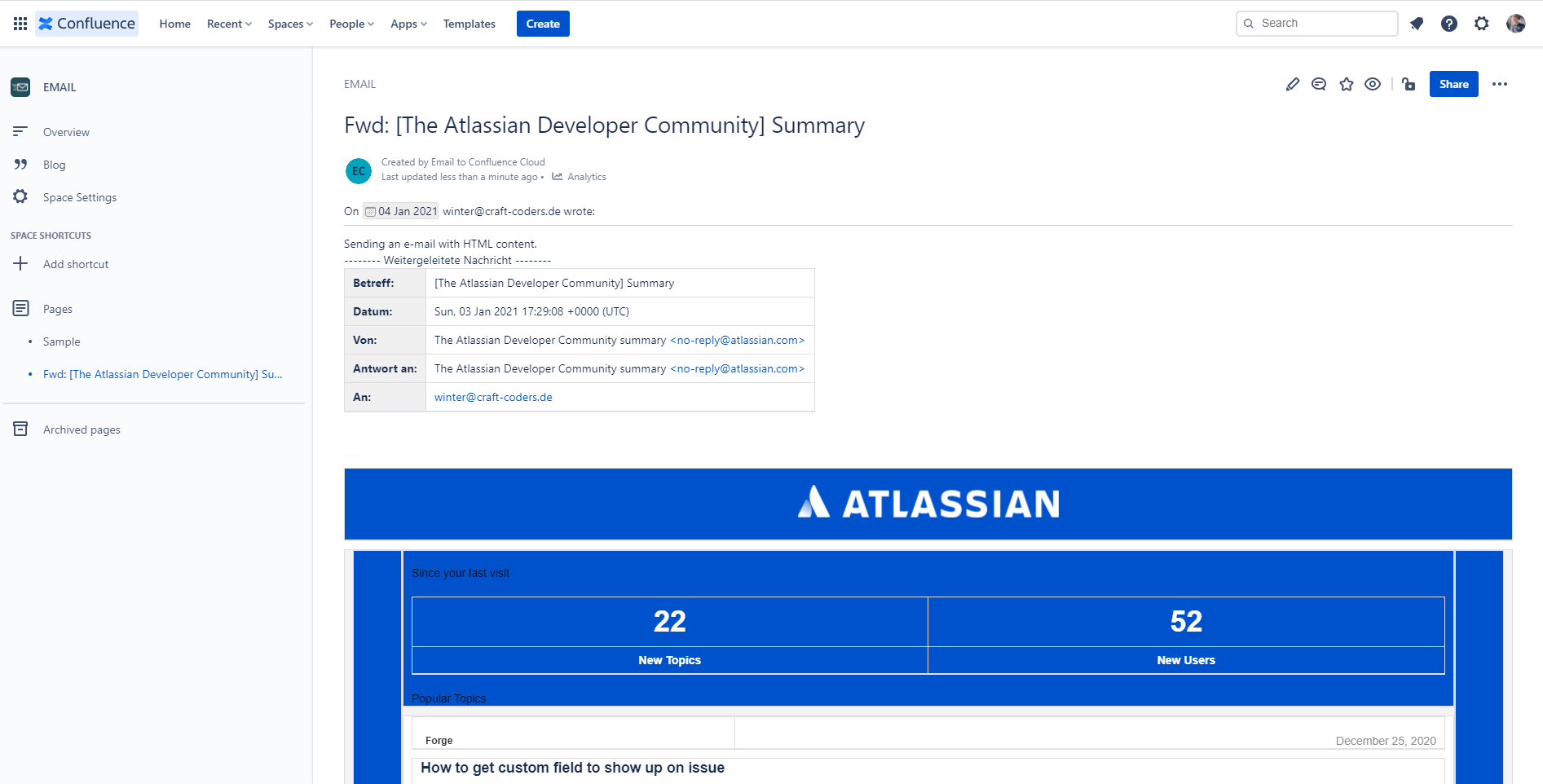This screenshot has width=1543, height=784.
Task: Click no-reply@atlassian.com in Antwort an row
Action: coord(737,368)
